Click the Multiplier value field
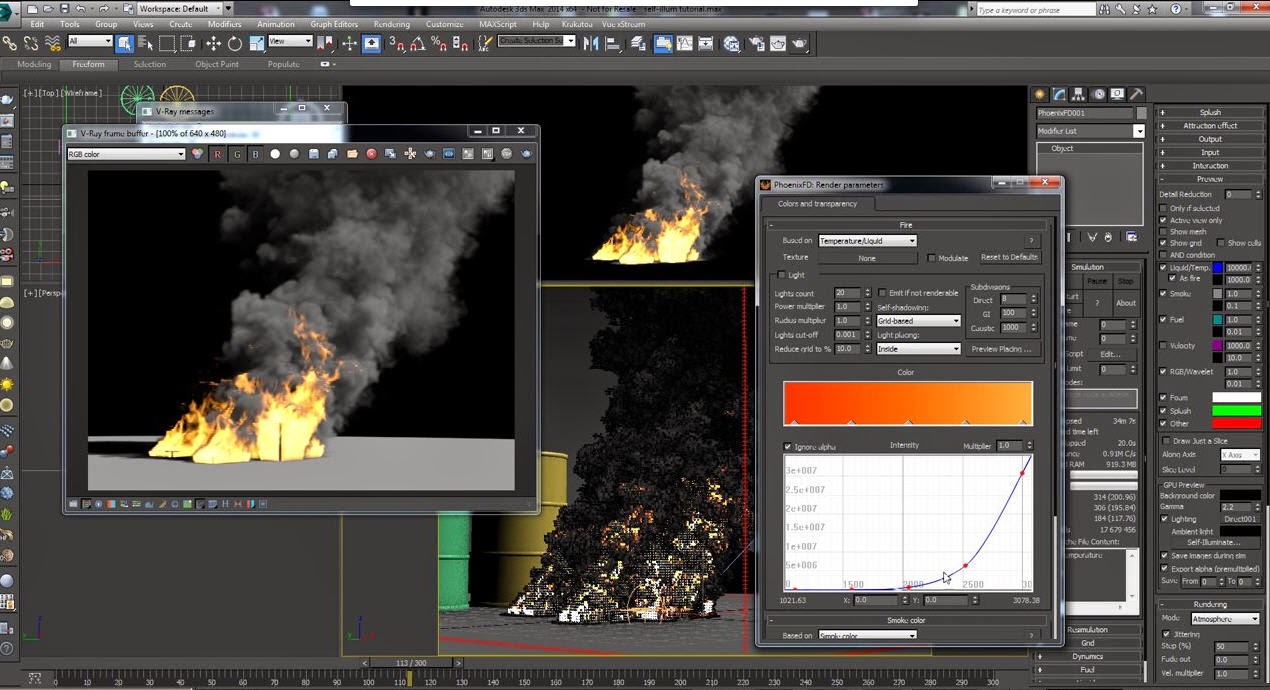Viewport: 1270px width, 690px height. (x=1010, y=446)
